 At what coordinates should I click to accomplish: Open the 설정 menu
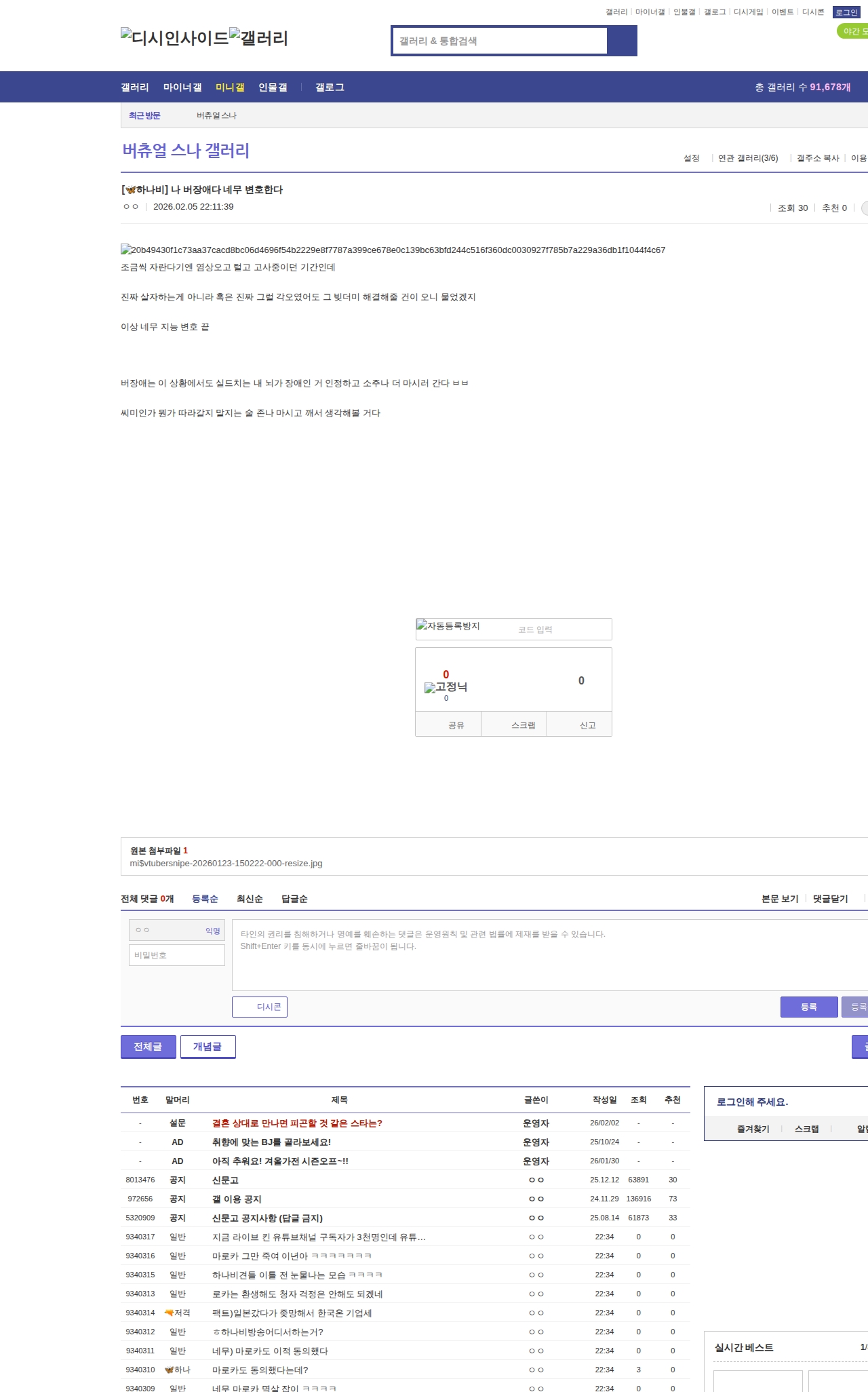692,158
